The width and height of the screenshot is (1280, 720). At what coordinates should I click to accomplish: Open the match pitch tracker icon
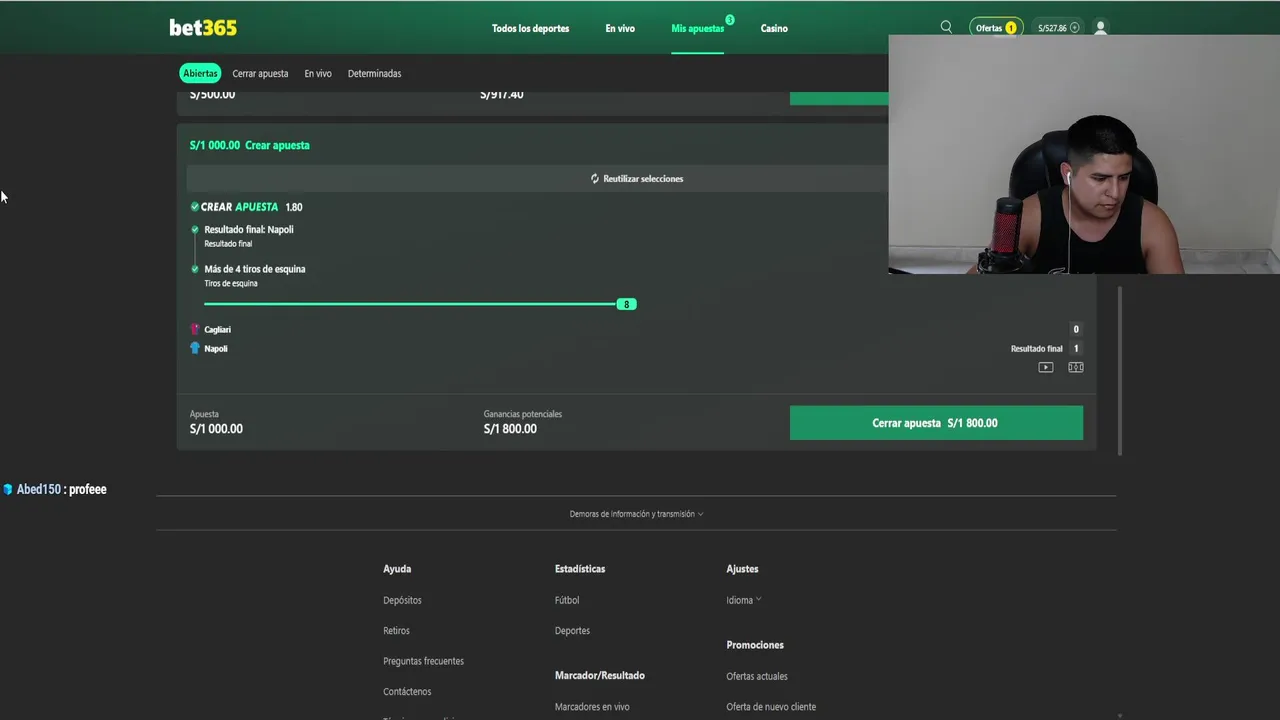1076,367
